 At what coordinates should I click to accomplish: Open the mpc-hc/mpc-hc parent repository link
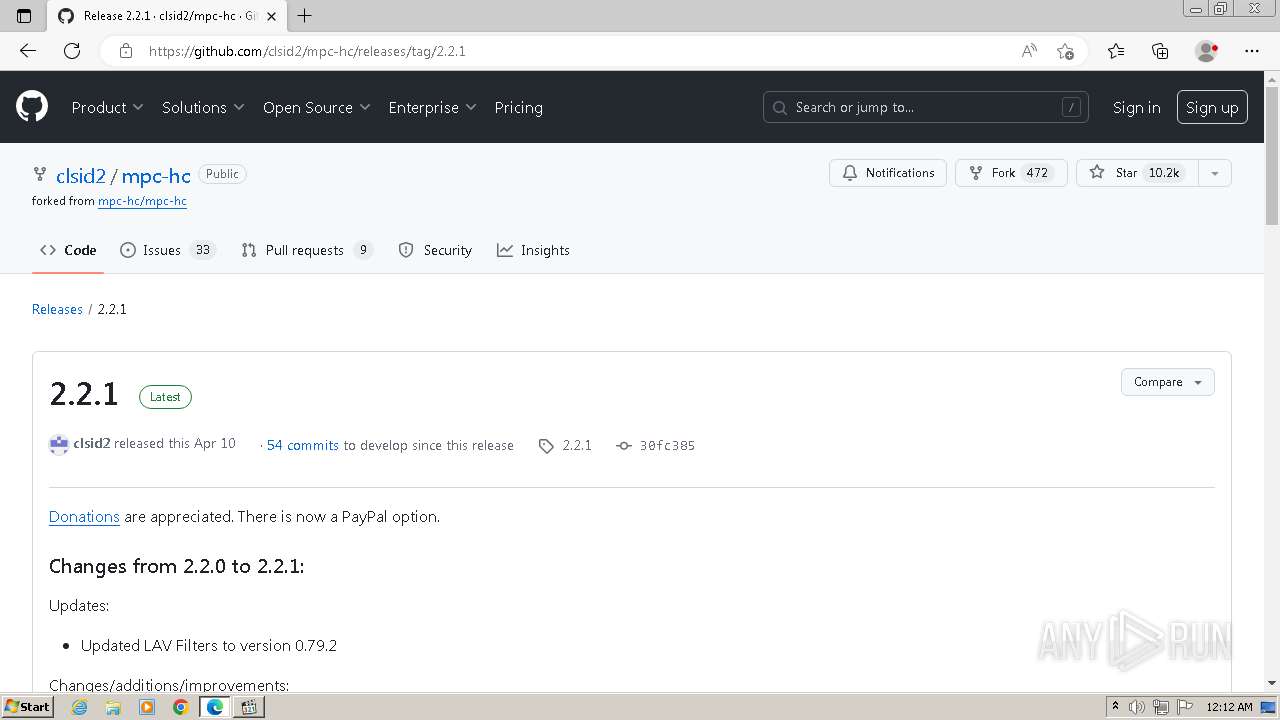point(142,201)
